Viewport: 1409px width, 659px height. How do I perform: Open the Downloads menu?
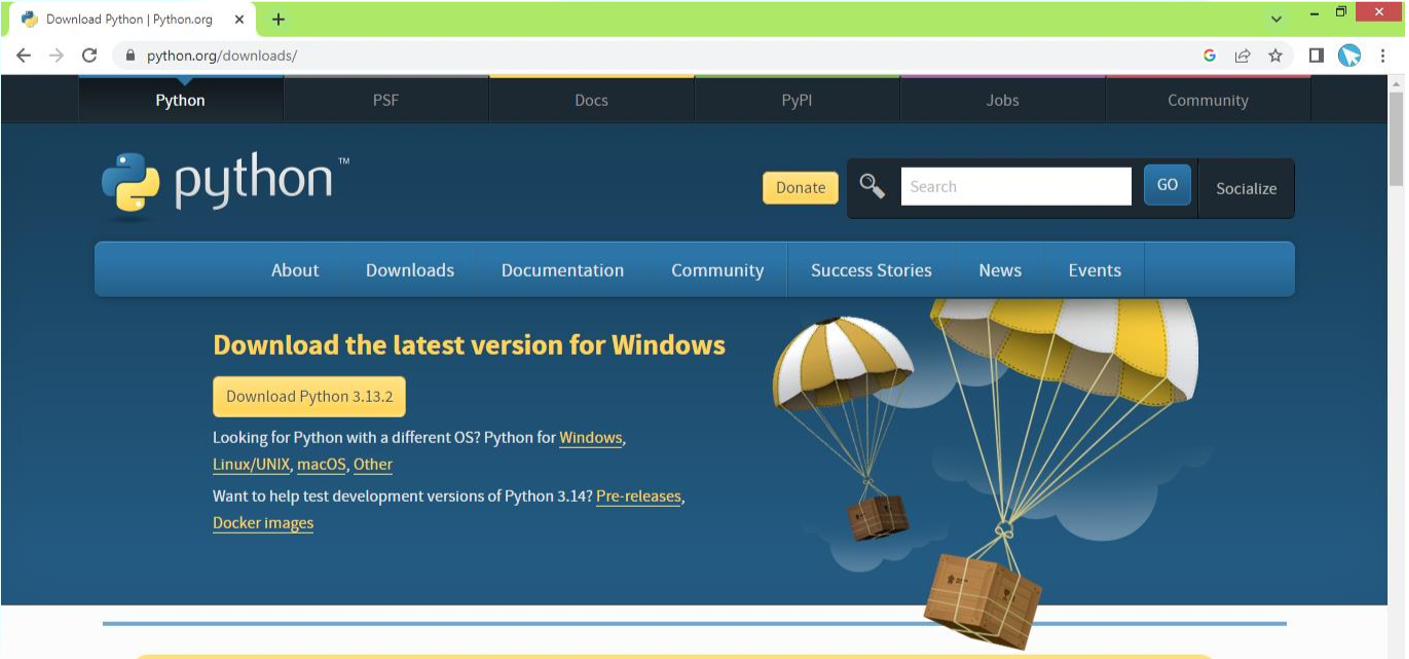410,270
